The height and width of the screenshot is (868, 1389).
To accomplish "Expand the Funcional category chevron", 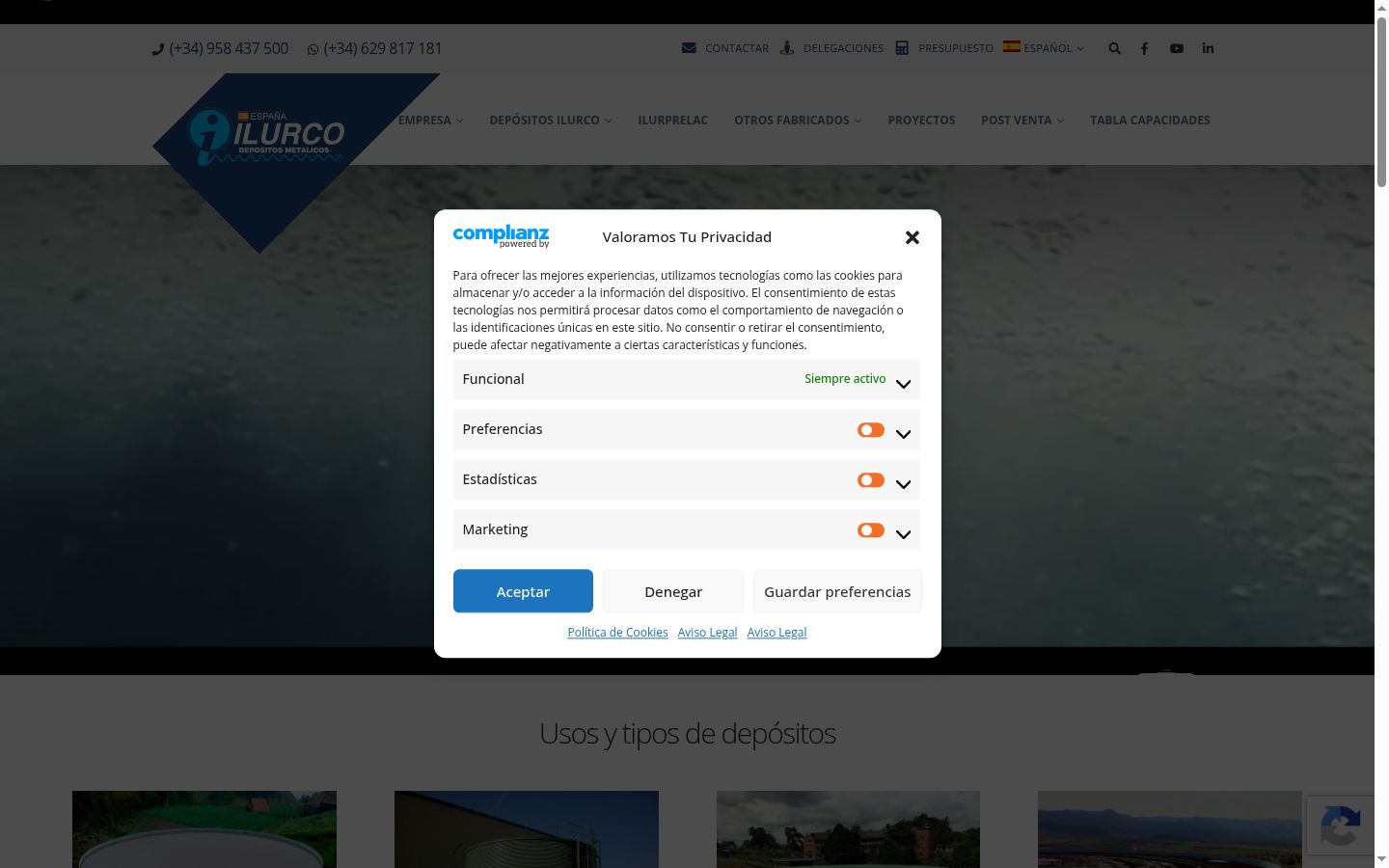I will 903,384.
